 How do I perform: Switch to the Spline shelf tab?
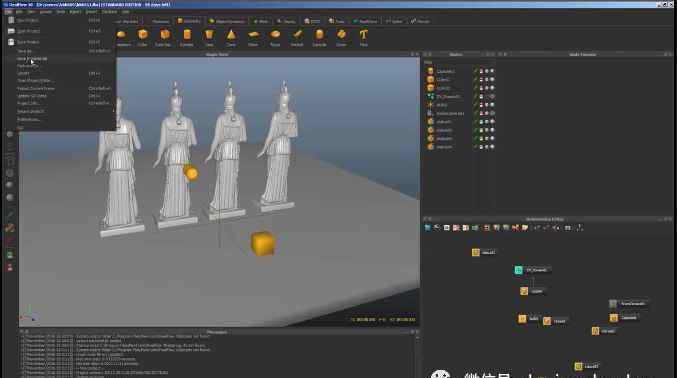(x=394, y=21)
